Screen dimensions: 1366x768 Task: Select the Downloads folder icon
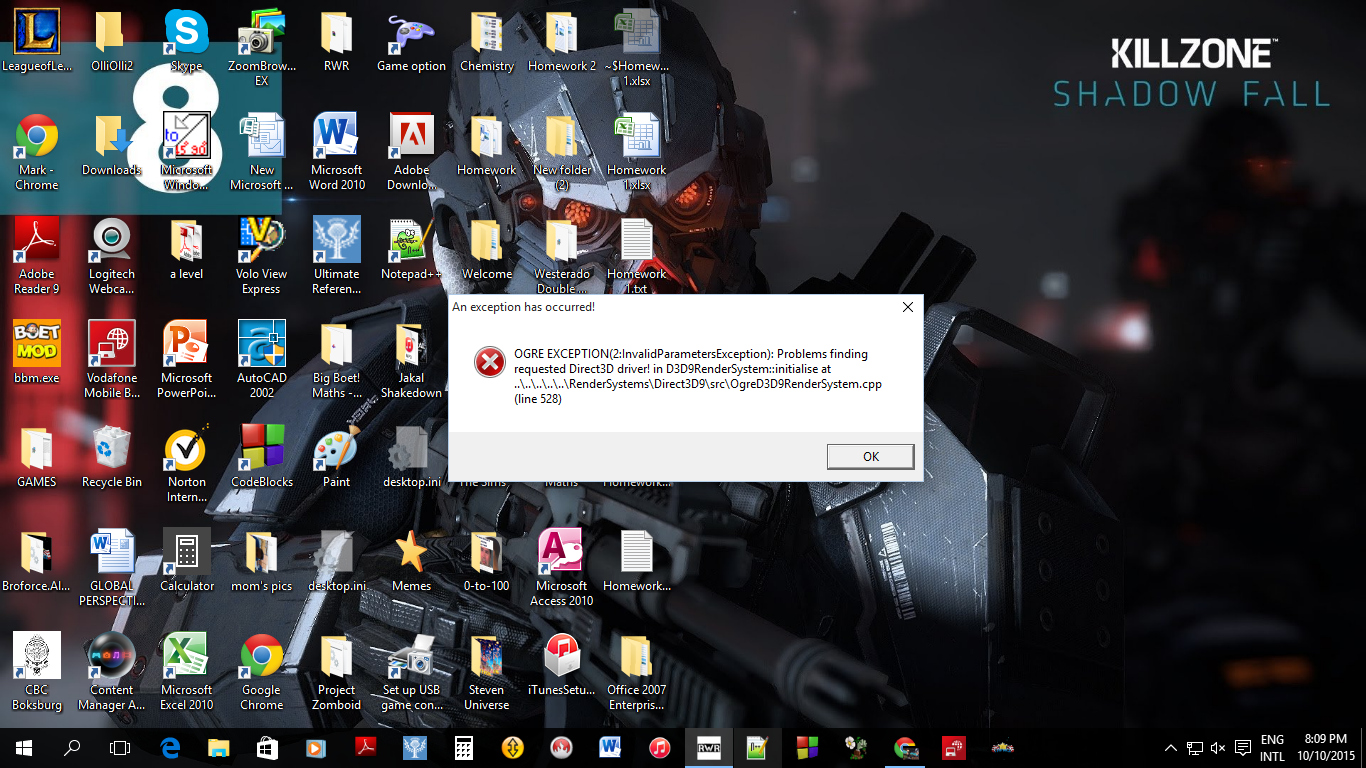112,146
